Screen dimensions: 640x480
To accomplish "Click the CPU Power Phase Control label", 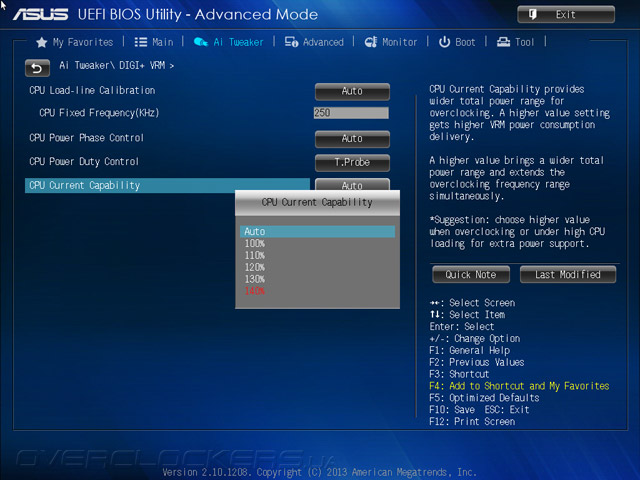I will pos(86,138).
